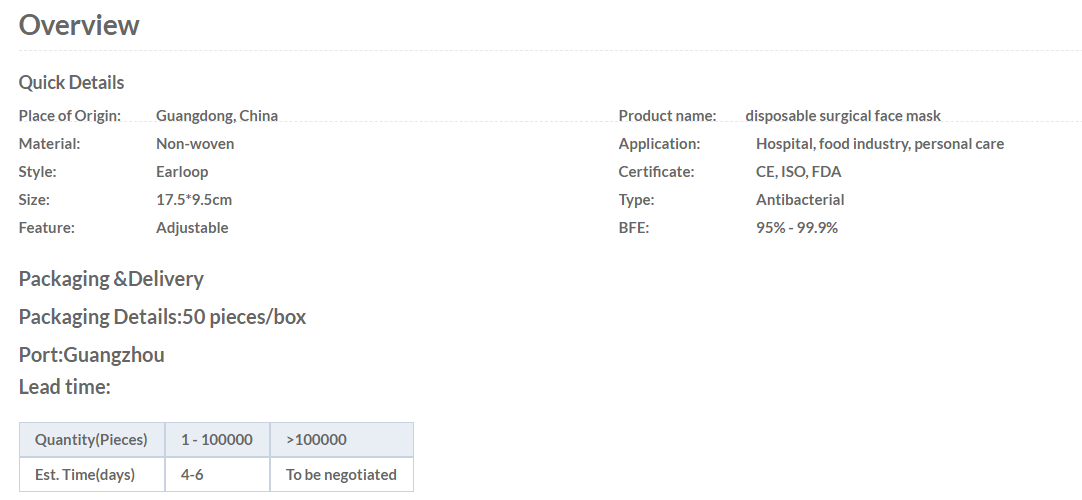Click the Non-woven material value
This screenshot has width=1082, height=500.
[195, 143]
